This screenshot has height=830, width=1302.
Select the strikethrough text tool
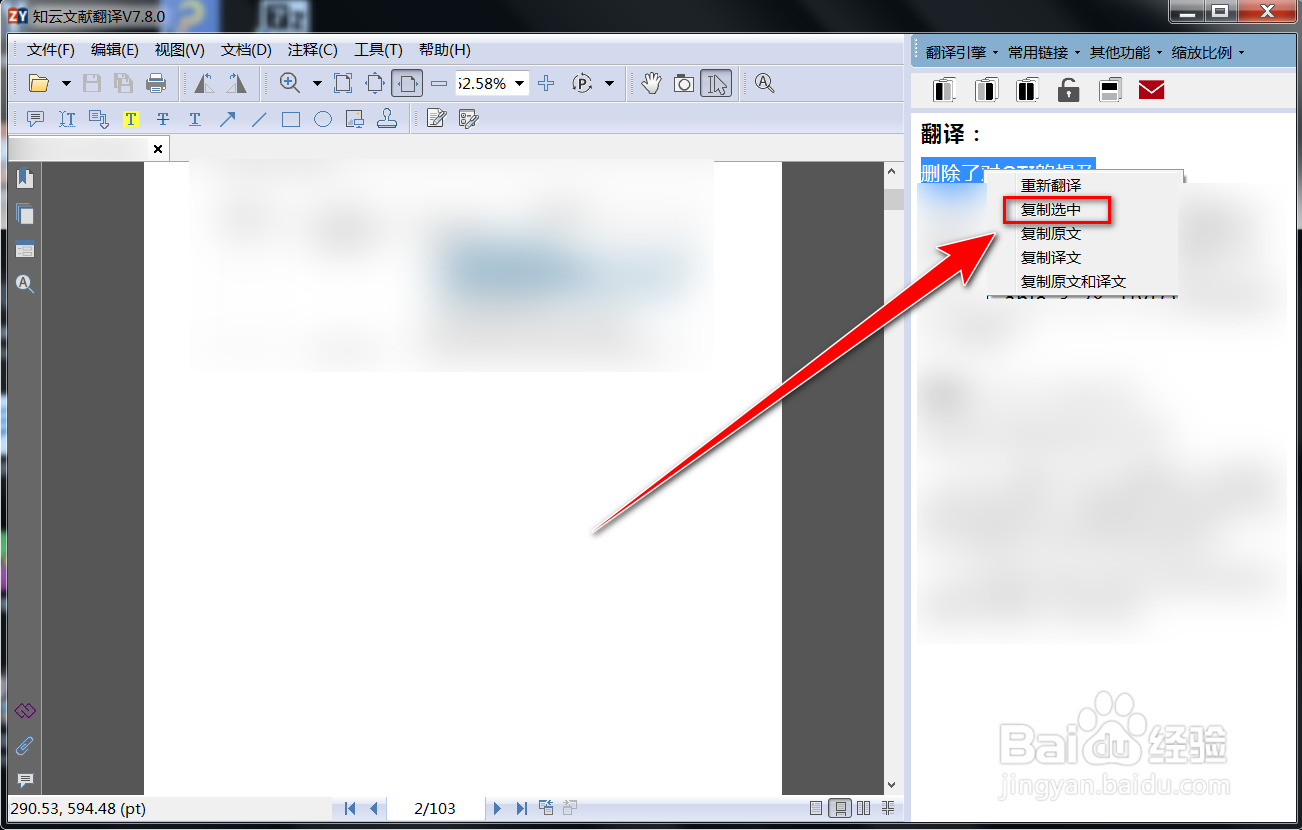click(163, 119)
